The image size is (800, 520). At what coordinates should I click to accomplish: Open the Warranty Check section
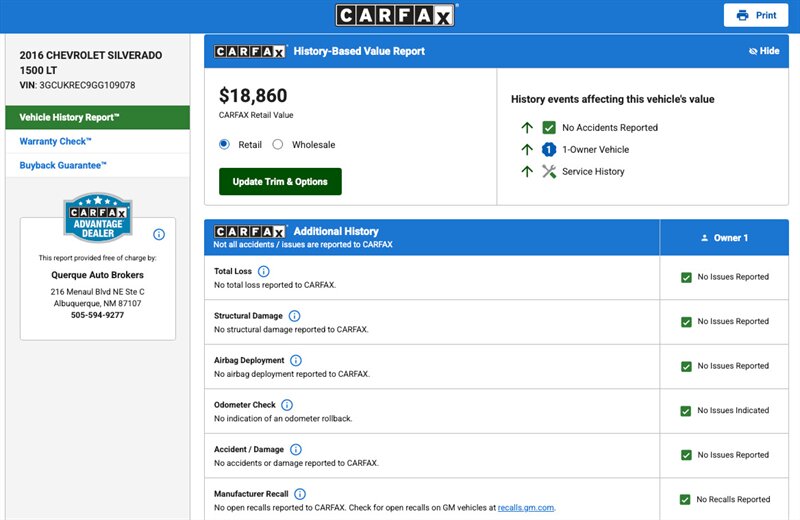coord(56,142)
